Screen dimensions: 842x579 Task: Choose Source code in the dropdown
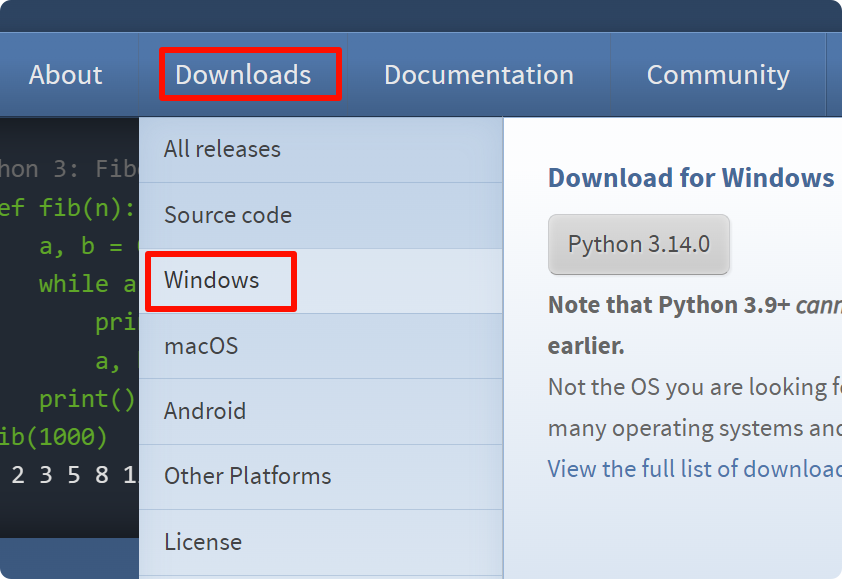click(x=228, y=215)
